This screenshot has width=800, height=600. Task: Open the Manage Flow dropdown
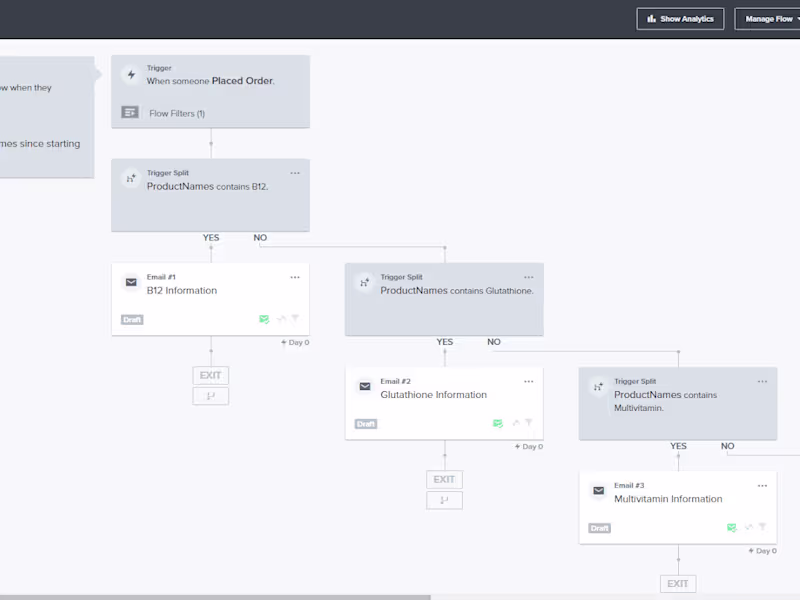pos(768,19)
